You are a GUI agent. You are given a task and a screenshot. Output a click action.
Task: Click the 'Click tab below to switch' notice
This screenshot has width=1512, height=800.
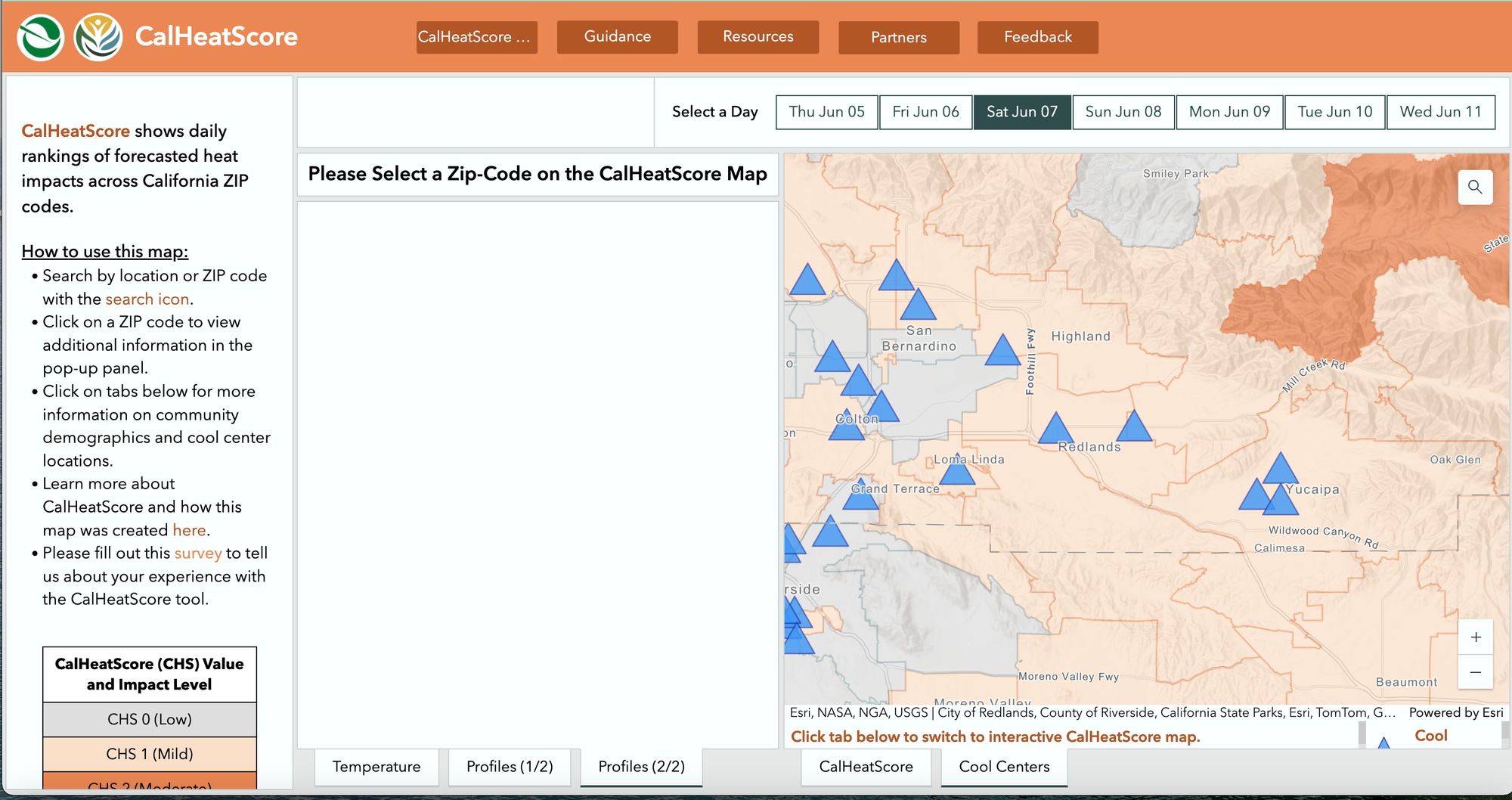(996, 736)
